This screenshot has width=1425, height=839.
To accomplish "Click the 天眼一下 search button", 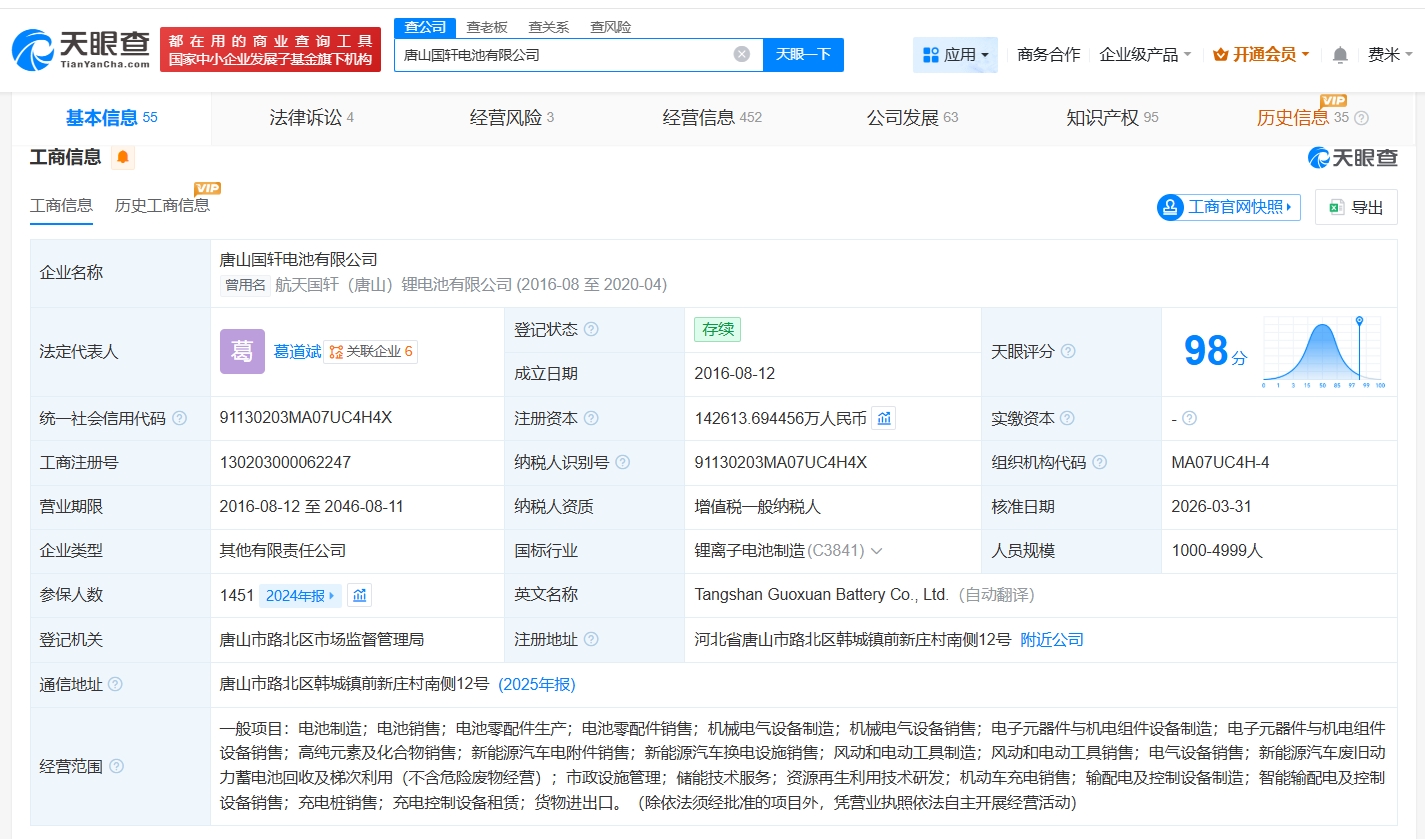I will [x=803, y=55].
